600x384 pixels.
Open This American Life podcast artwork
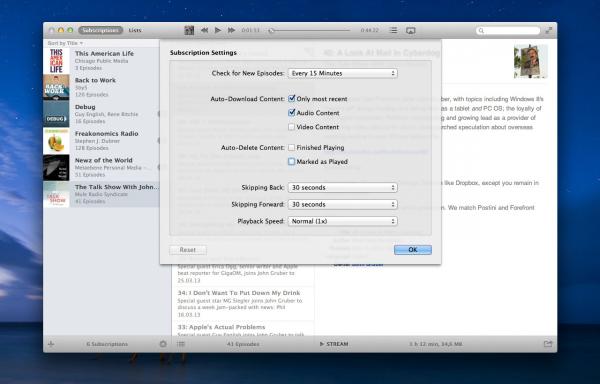click(x=56, y=61)
